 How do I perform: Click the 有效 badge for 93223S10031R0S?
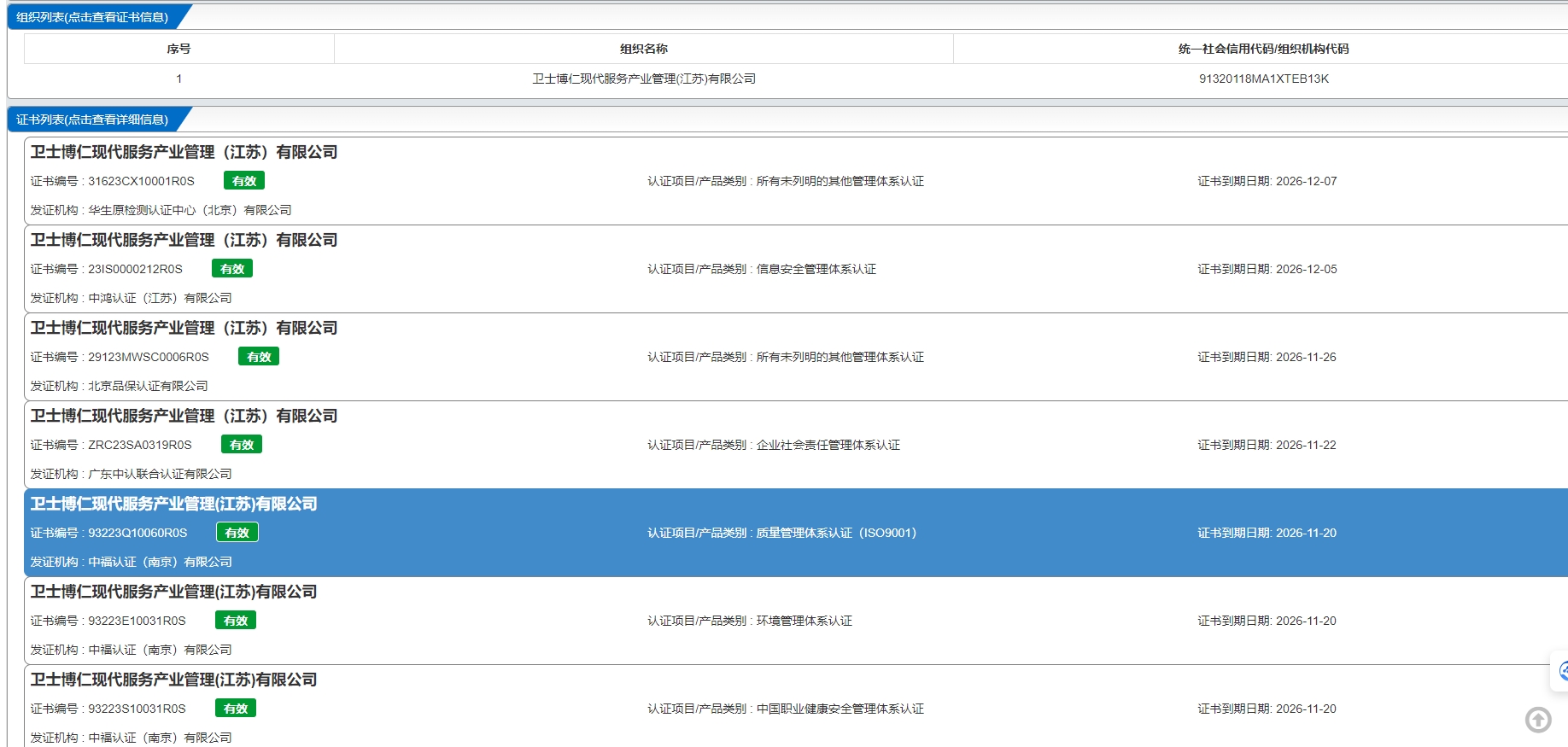(x=236, y=709)
